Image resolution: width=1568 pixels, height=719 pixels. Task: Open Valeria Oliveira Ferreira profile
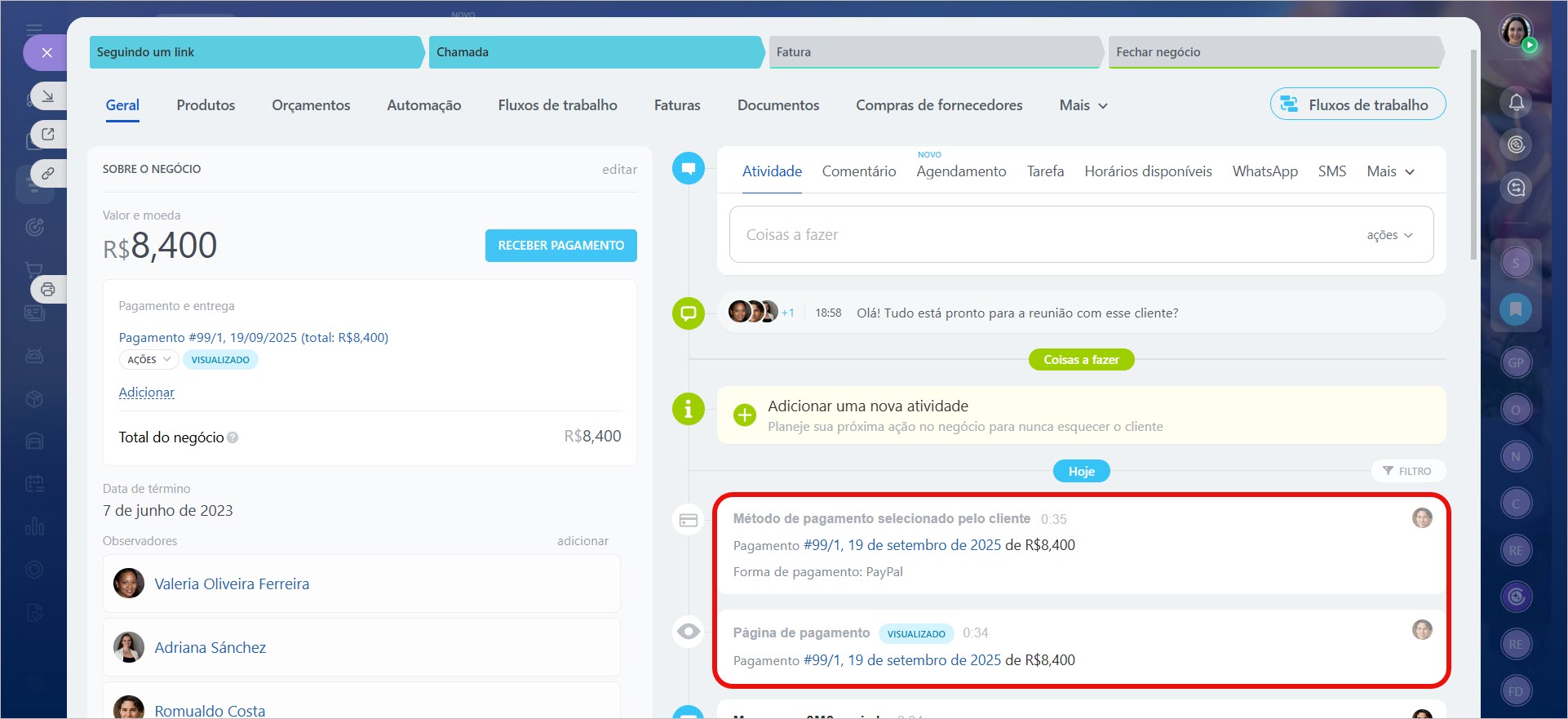click(x=232, y=584)
